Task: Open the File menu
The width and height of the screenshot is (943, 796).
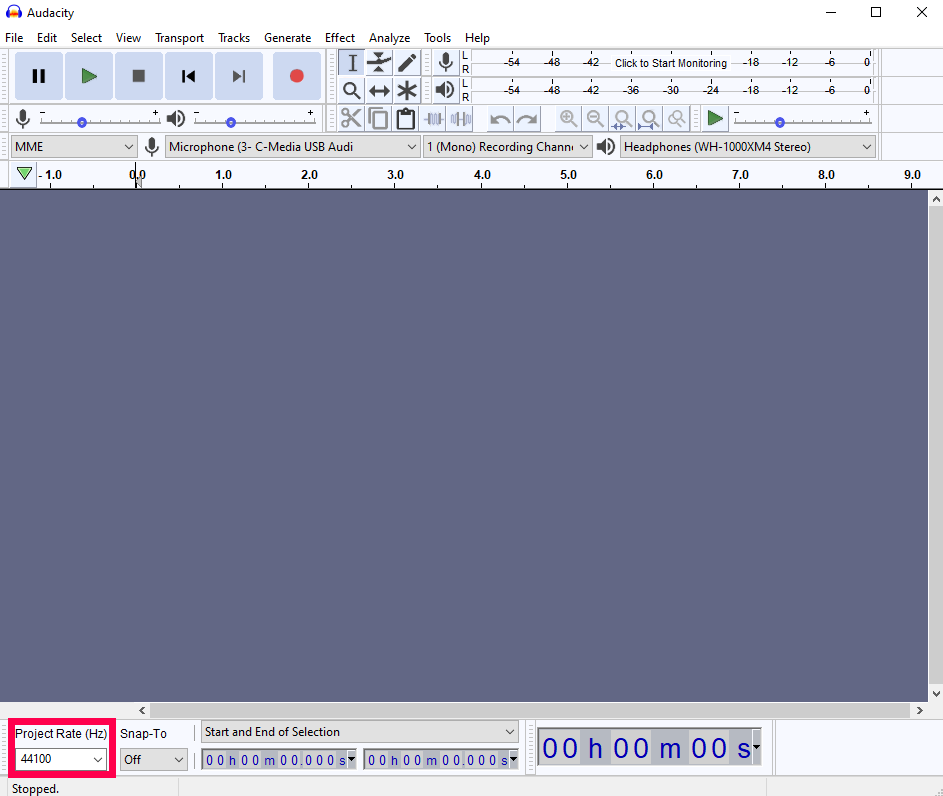Action: click(14, 38)
